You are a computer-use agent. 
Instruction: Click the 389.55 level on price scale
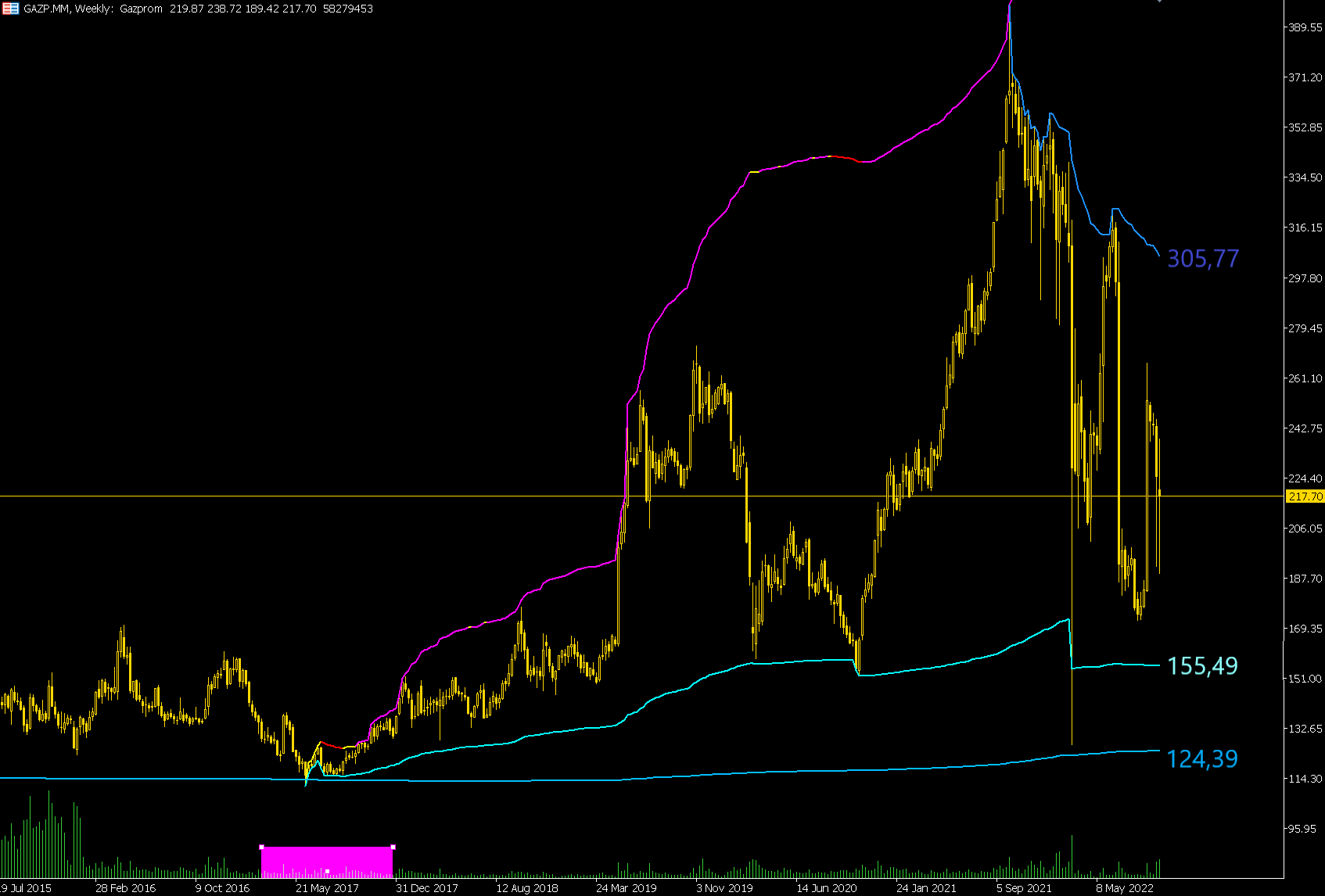(x=1305, y=27)
